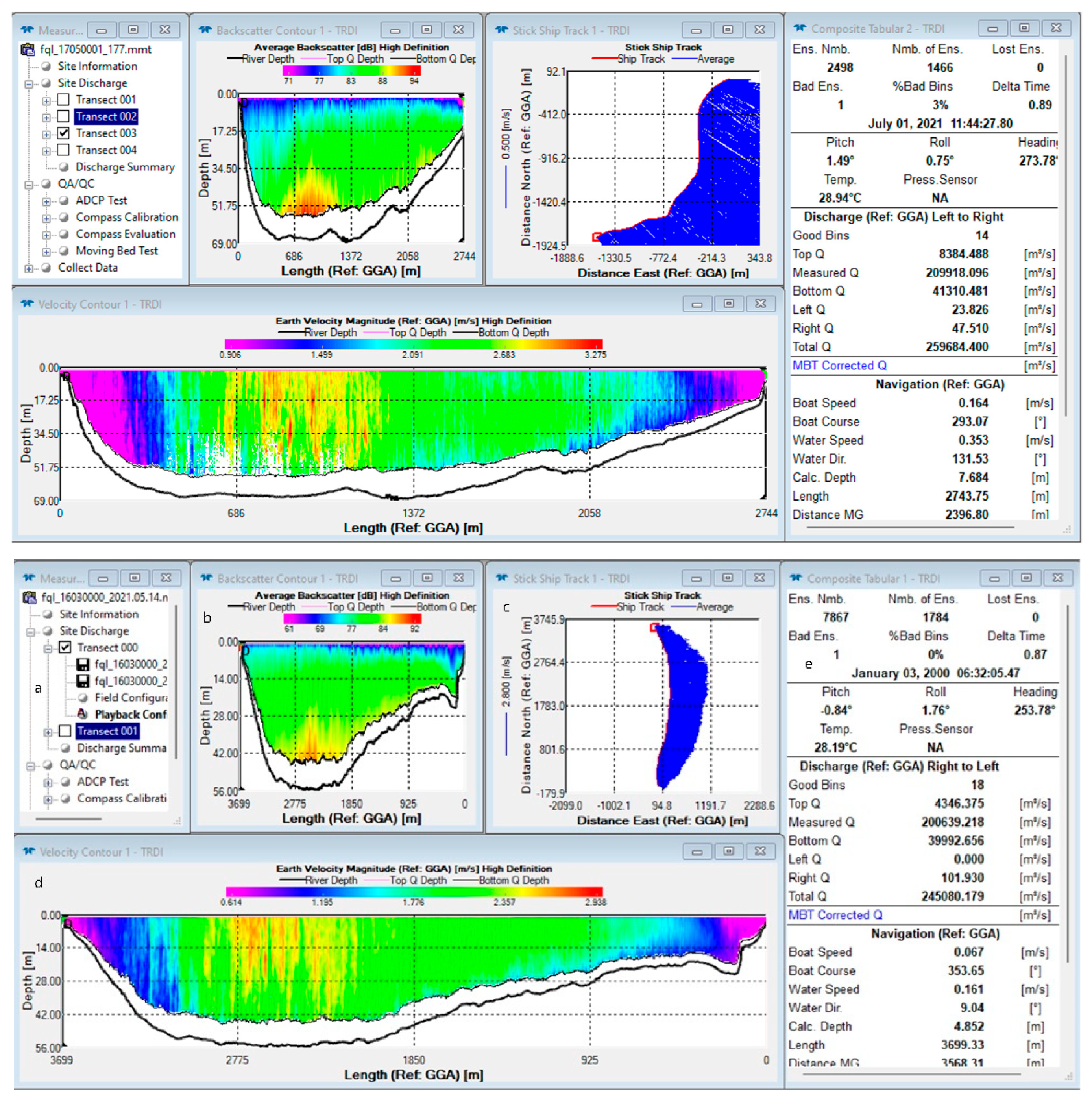Click the Moving Bed Test sphere icon
The width and height of the screenshot is (1092, 1101).
coord(64,251)
